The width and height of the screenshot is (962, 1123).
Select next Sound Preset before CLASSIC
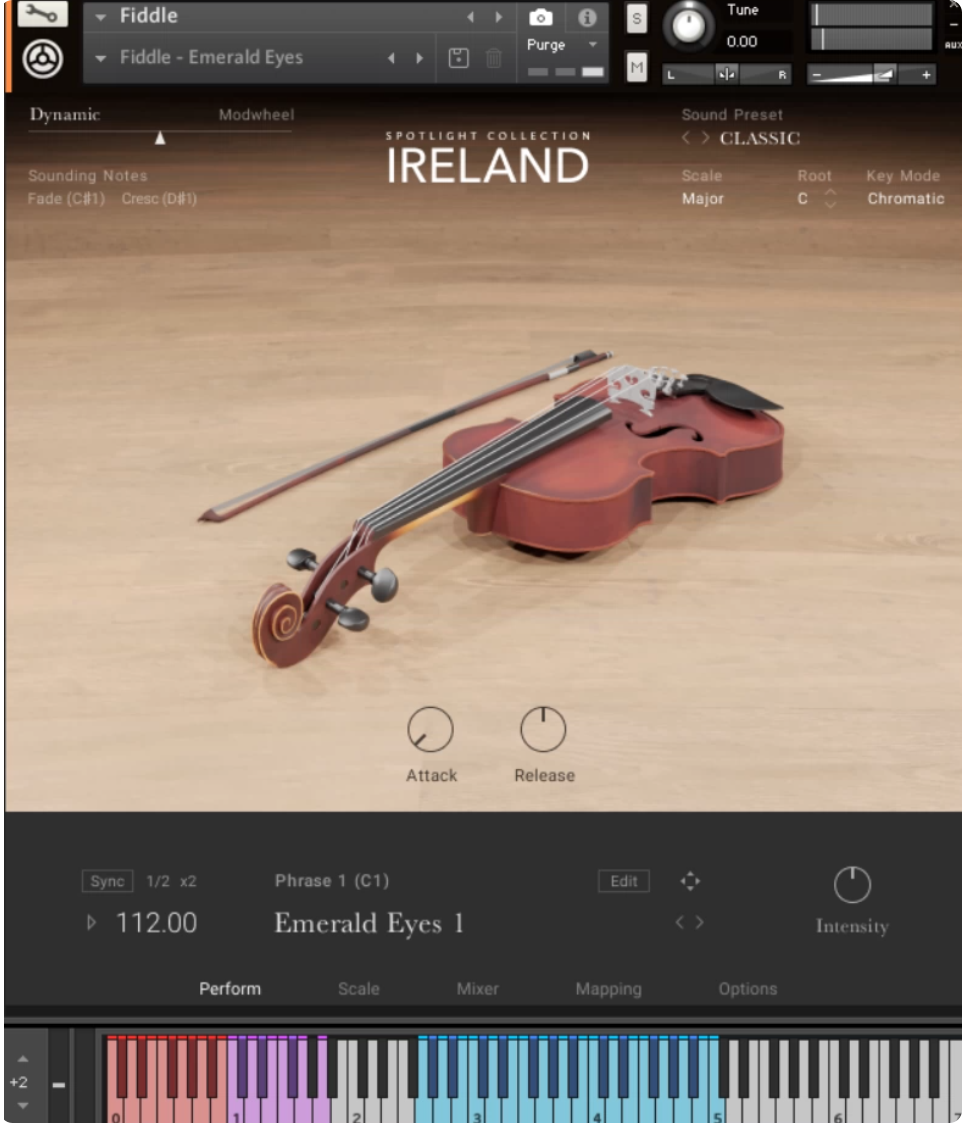706,138
